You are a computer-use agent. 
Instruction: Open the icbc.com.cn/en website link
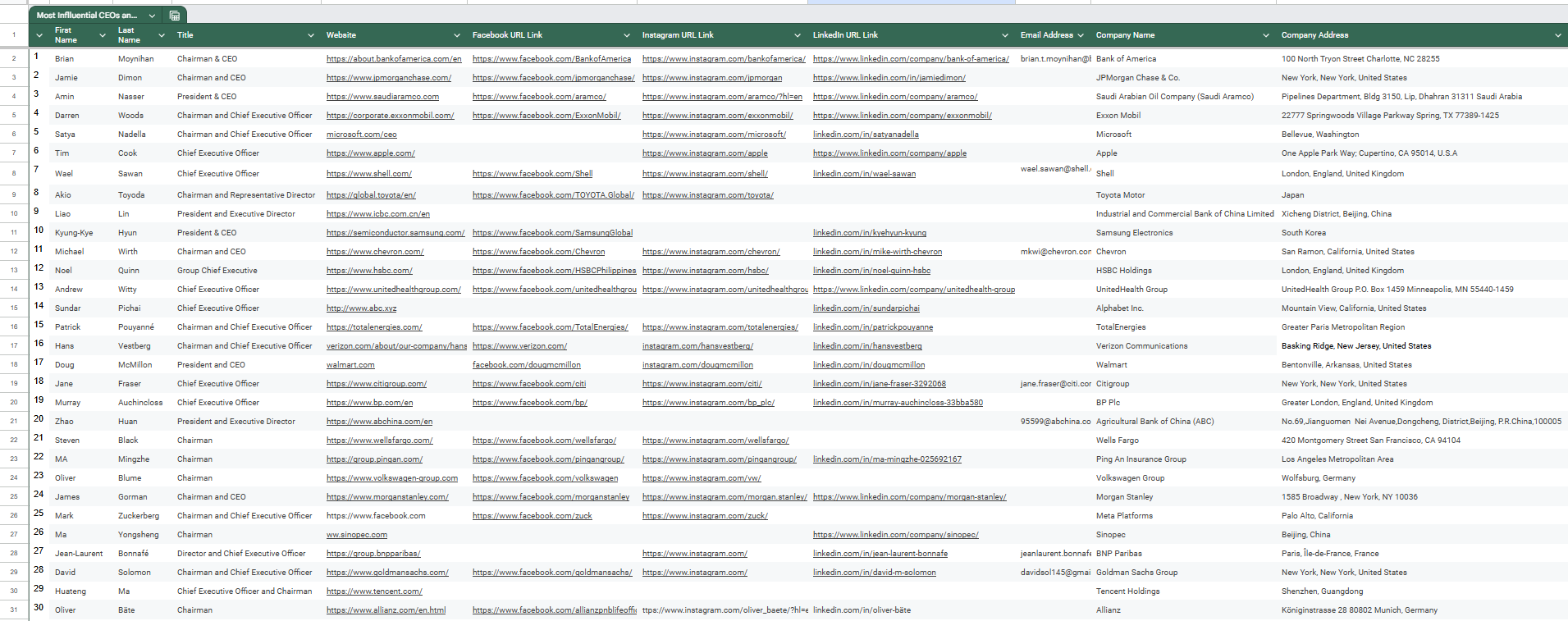378,214
